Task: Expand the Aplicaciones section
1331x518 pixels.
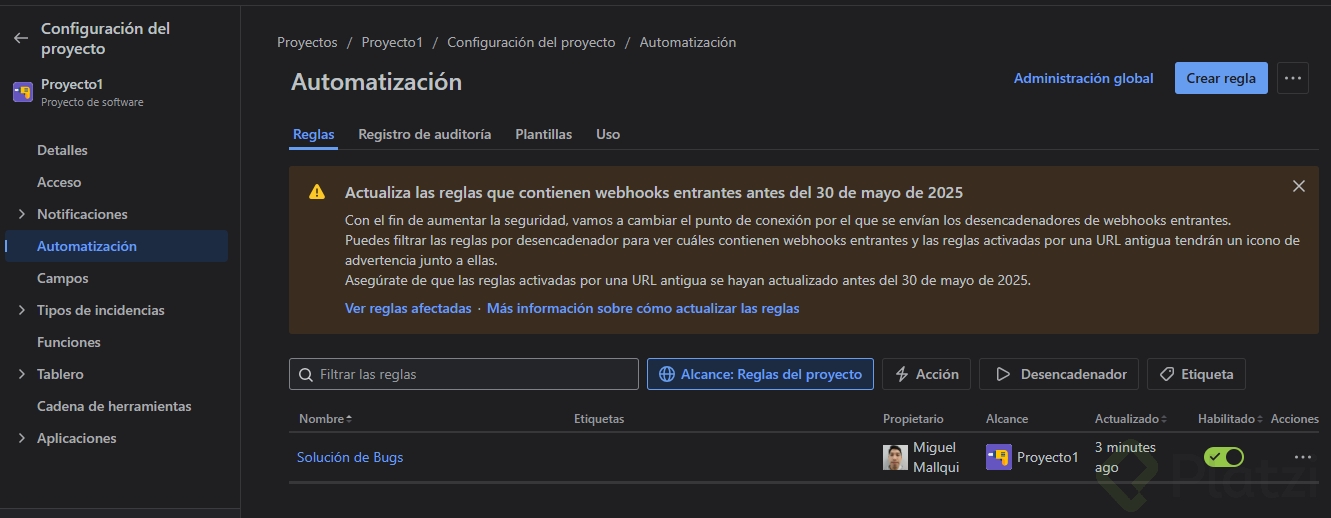Action: [x=22, y=438]
